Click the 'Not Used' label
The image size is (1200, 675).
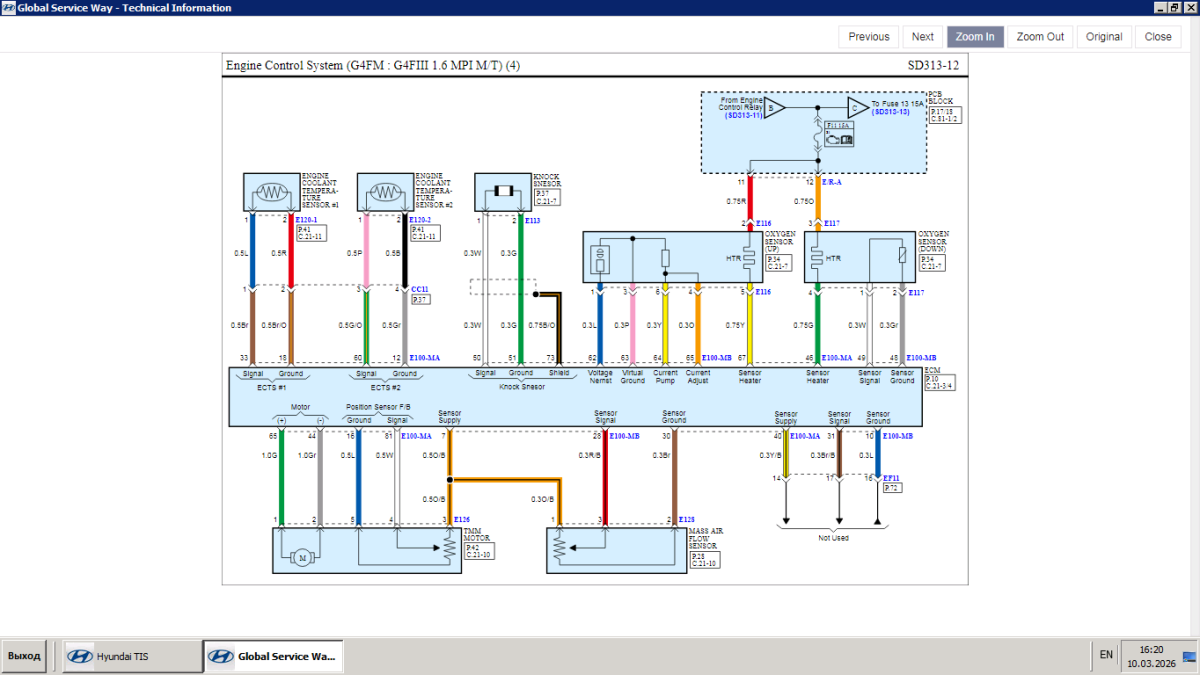click(x=832, y=538)
